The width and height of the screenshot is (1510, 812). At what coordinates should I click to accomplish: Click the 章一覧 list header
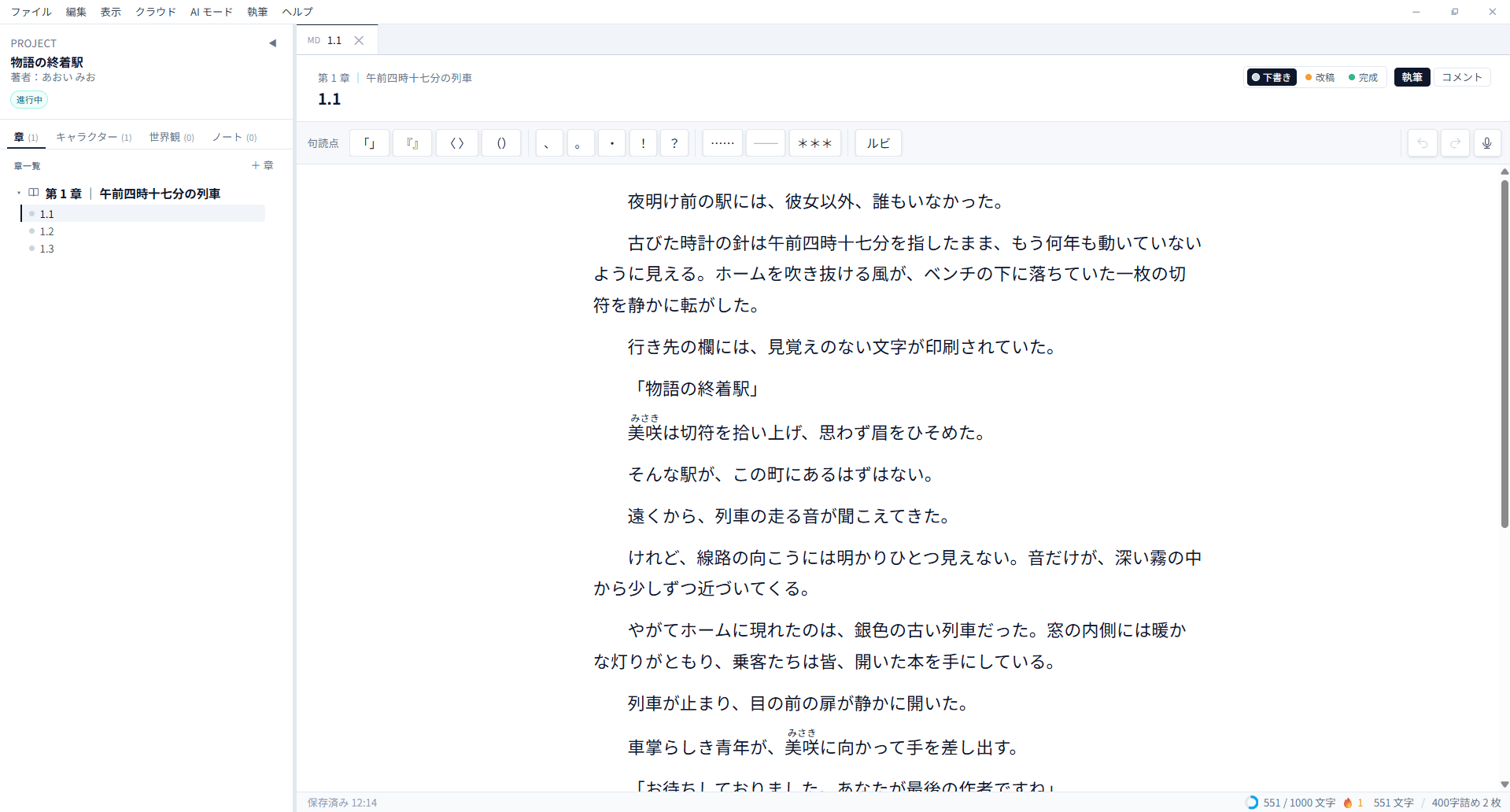[x=28, y=166]
